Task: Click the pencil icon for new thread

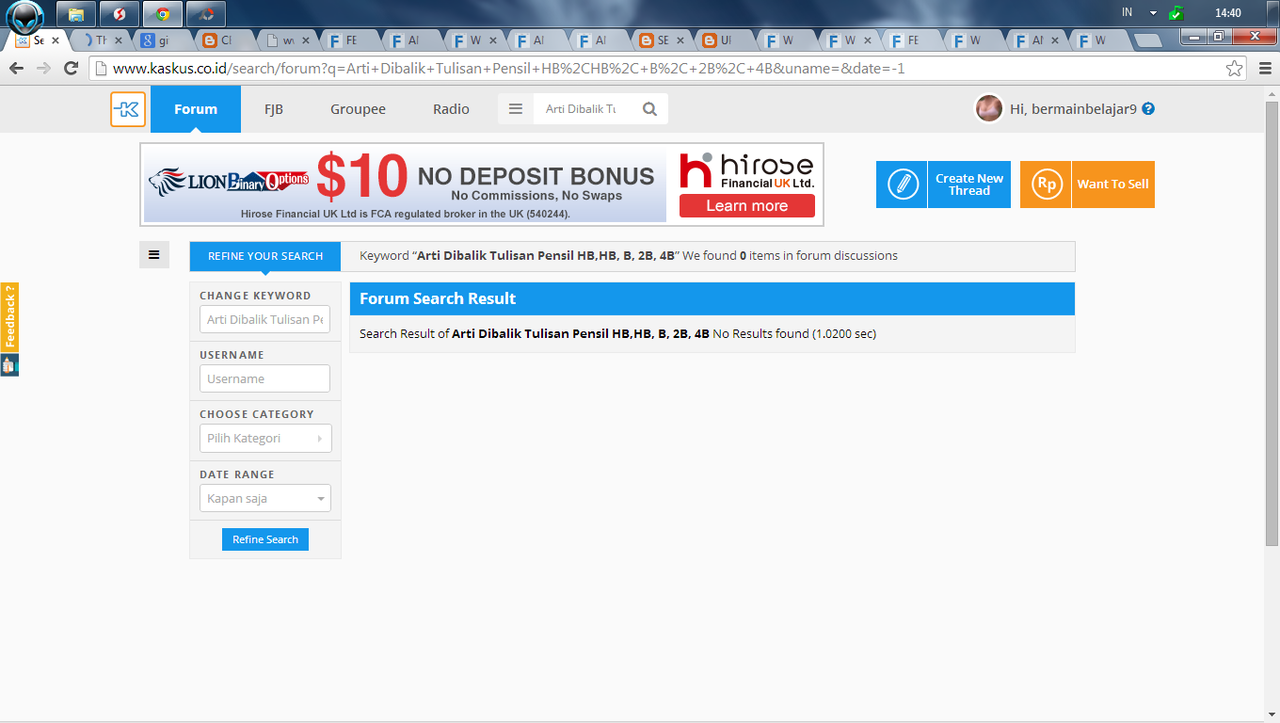Action: click(x=902, y=184)
